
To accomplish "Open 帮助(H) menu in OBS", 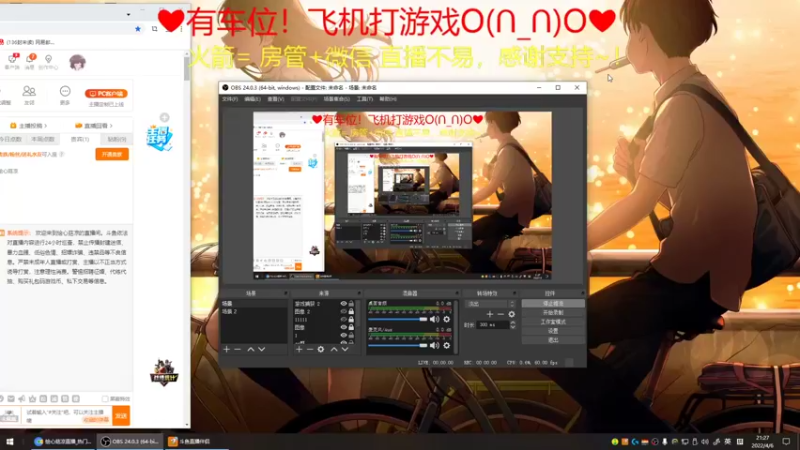I will pyautogui.click(x=388, y=99).
